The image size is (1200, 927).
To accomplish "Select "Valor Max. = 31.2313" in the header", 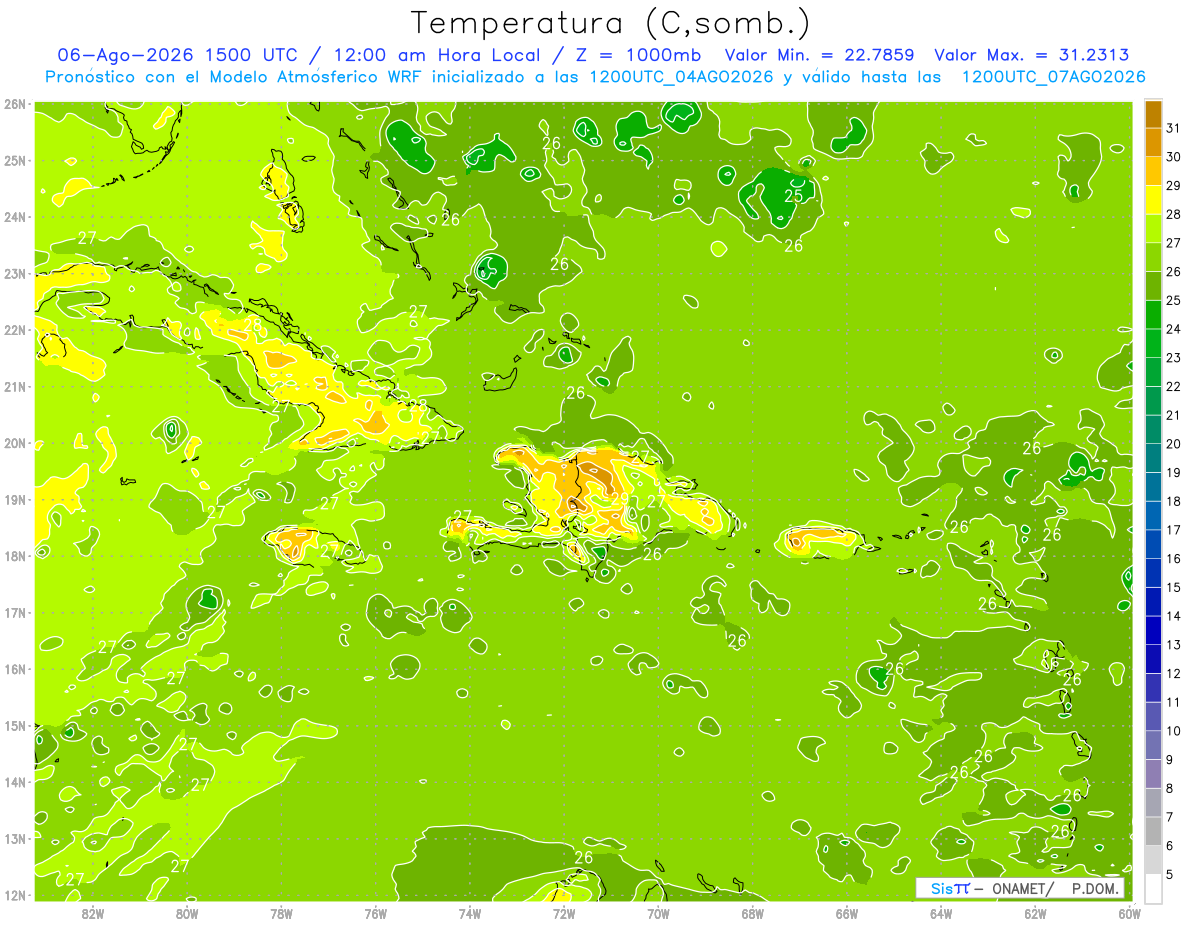I will pyautogui.click(x=1032, y=55).
